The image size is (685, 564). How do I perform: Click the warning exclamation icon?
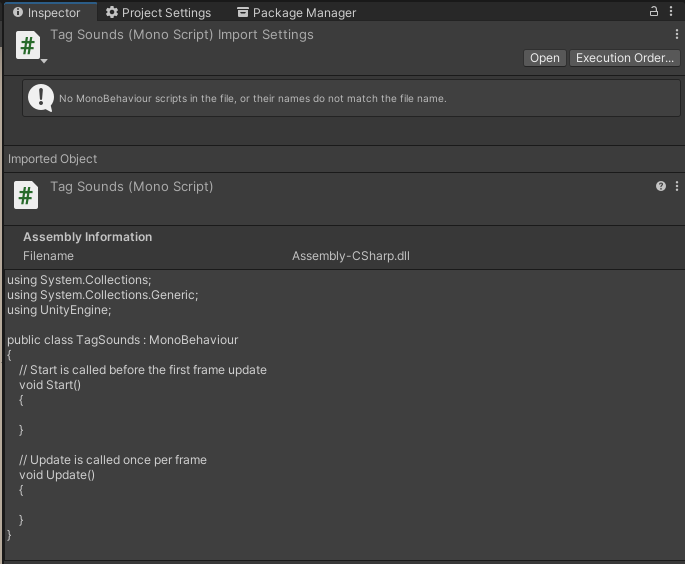pos(40,98)
